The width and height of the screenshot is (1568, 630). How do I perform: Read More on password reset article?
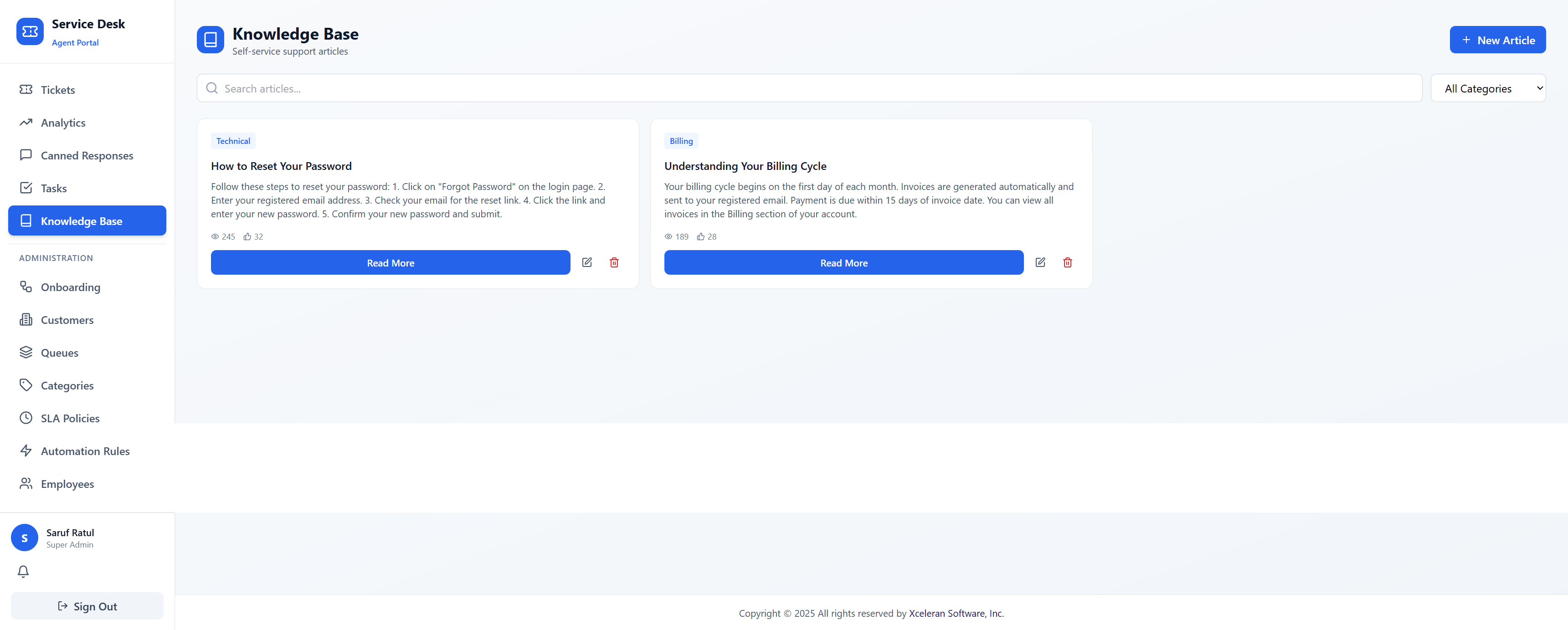click(x=390, y=262)
